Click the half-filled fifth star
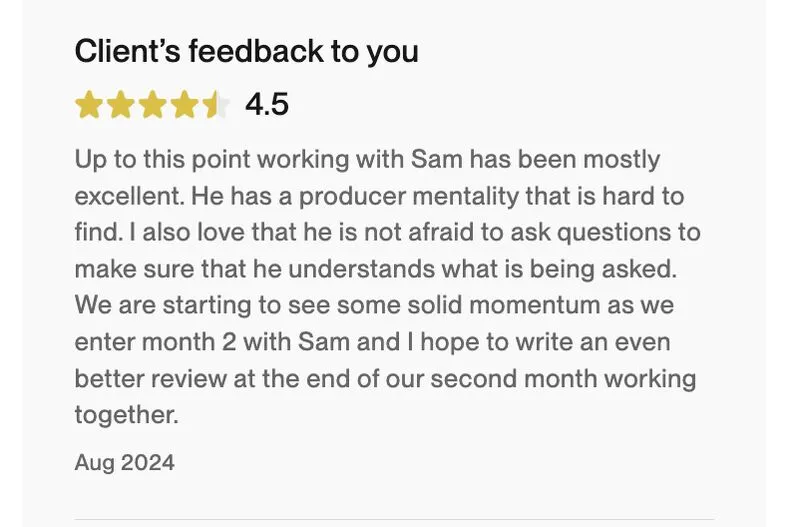This screenshot has height=527, width=800. pyautogui.click(x=215, y=105)
